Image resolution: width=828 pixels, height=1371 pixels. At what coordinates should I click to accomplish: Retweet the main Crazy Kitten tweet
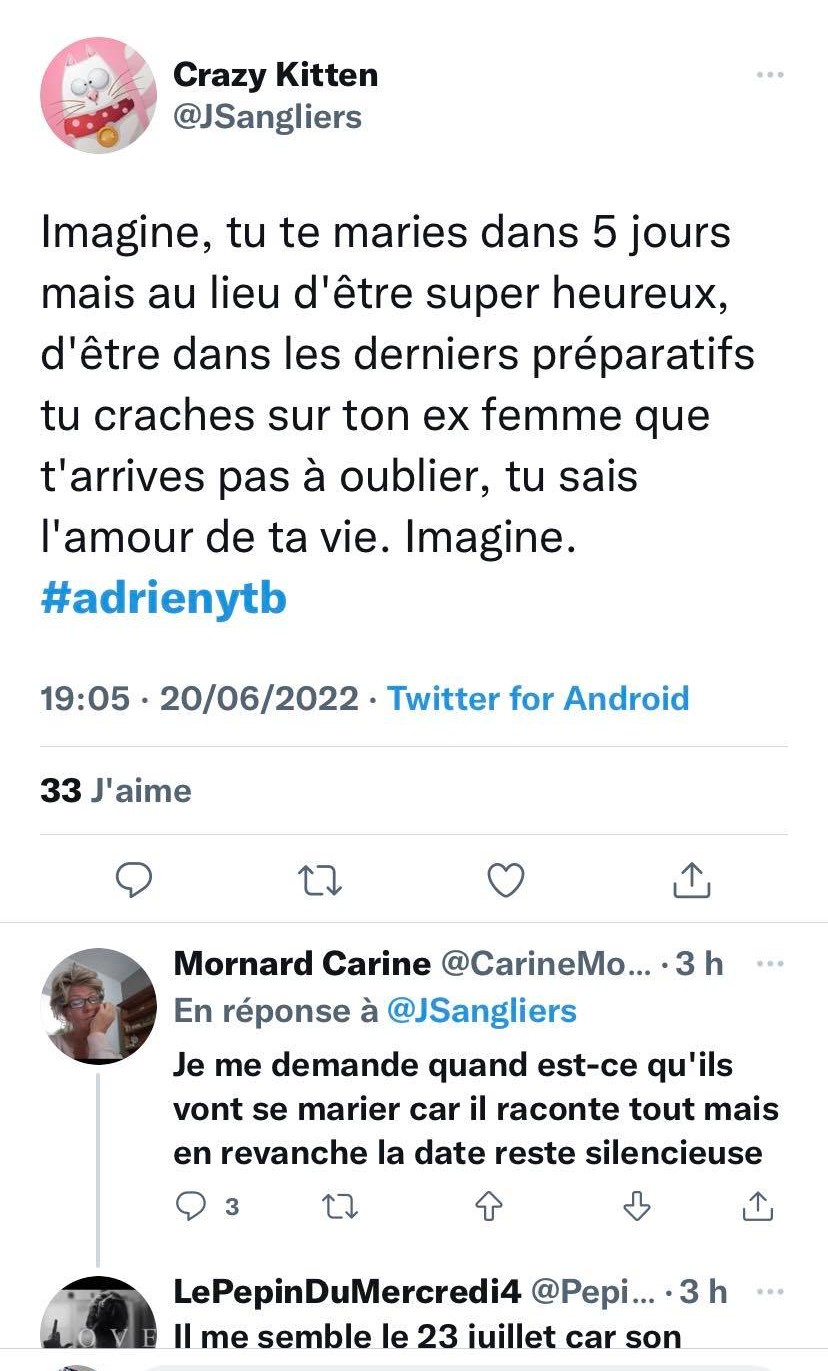pyautogui.click(x=320, y=880)
